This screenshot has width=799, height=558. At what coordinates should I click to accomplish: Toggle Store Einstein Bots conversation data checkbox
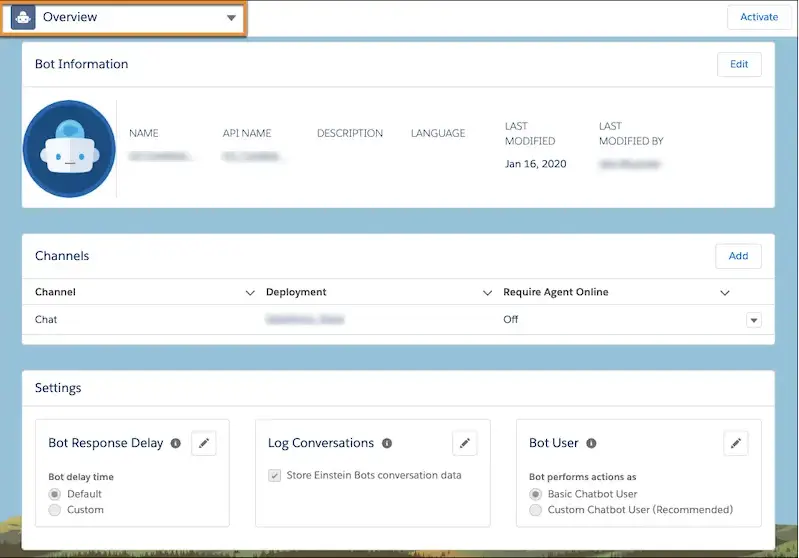pos(275,476)
